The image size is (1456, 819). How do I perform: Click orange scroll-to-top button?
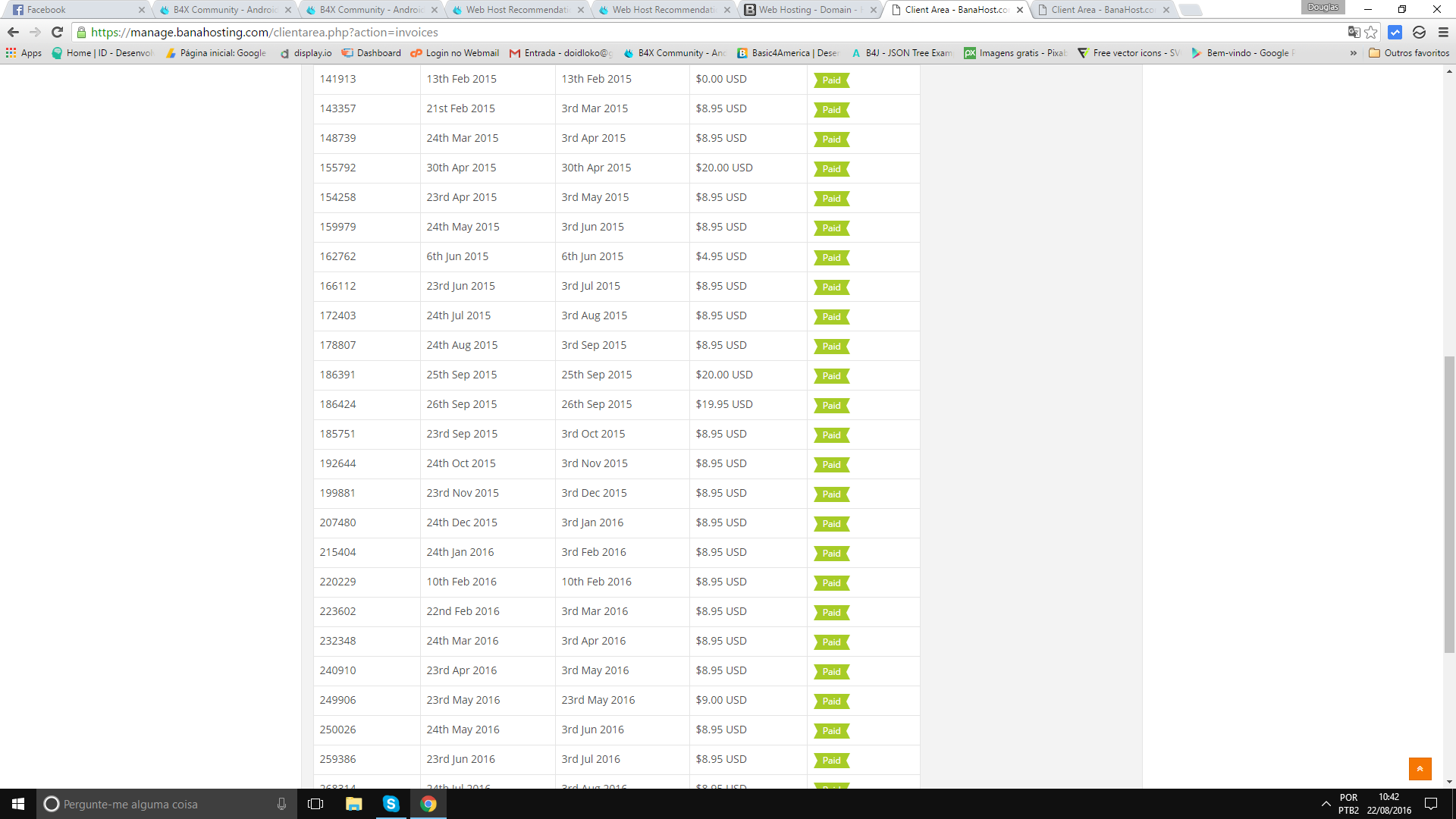1420,768
